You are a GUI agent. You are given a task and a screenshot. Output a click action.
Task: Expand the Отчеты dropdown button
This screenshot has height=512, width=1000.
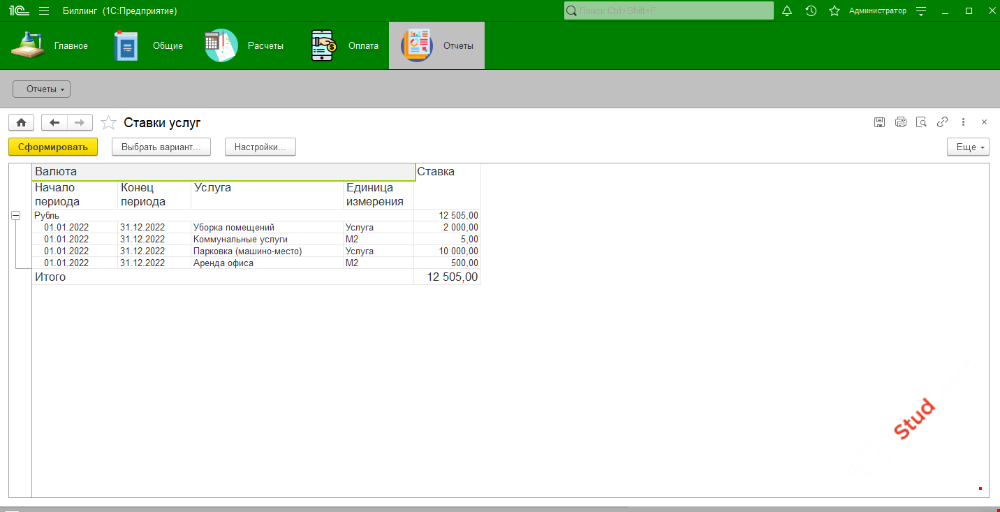[46, 89]
